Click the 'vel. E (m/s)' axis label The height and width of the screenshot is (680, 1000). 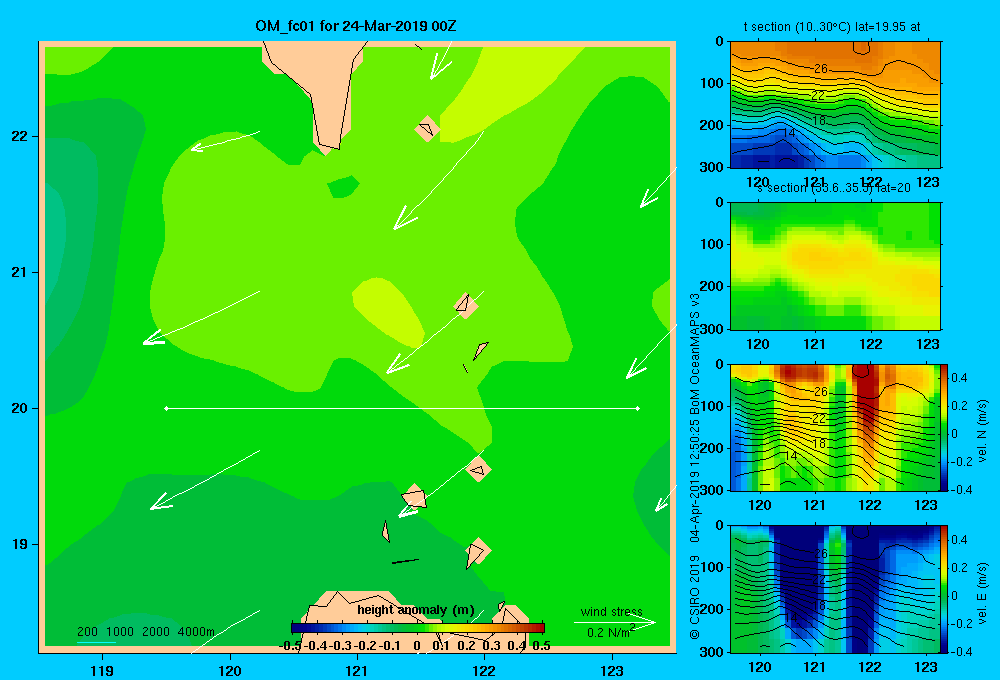pos(983,593)
